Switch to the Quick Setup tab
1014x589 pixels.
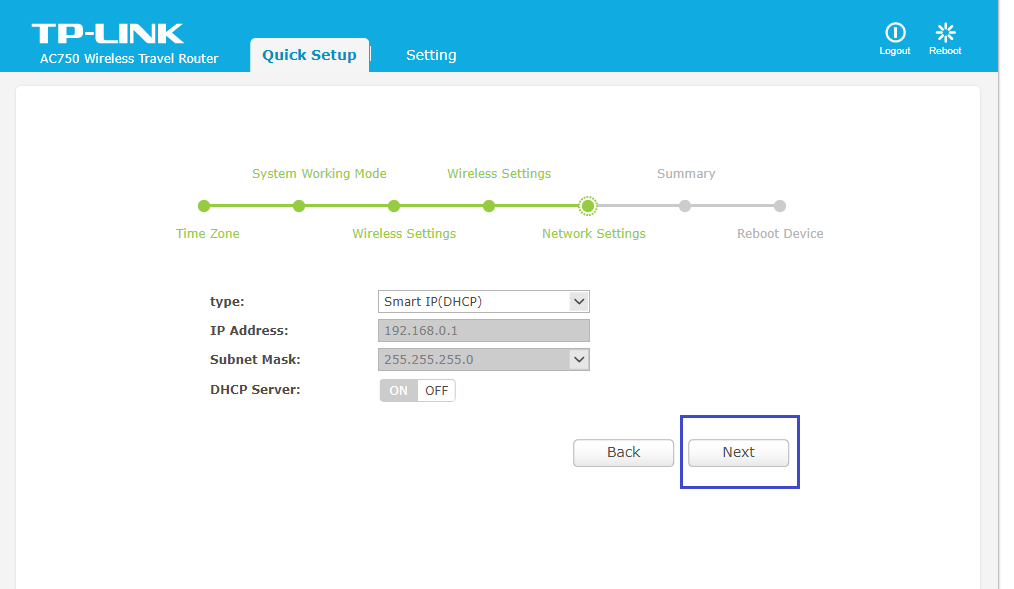pos(309,55)
